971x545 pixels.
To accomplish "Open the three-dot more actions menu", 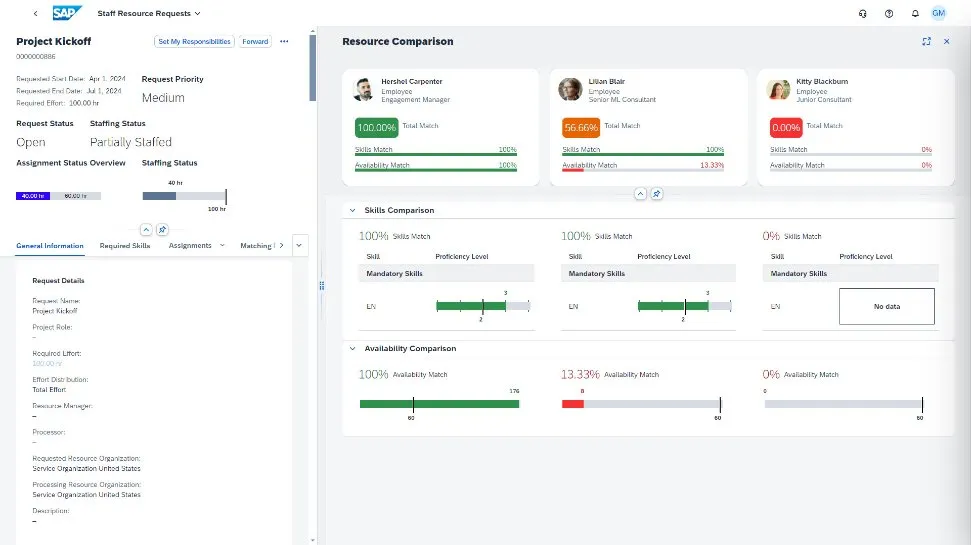I will 284,42.
